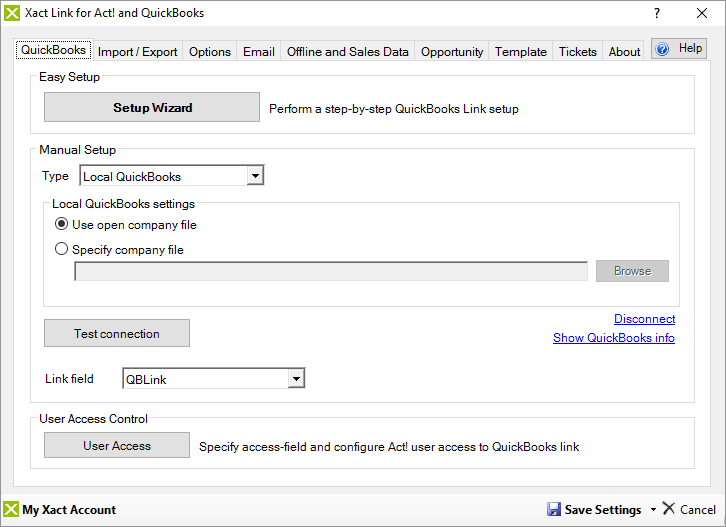Click the 'Easy Setup' group label

[69, 77]
